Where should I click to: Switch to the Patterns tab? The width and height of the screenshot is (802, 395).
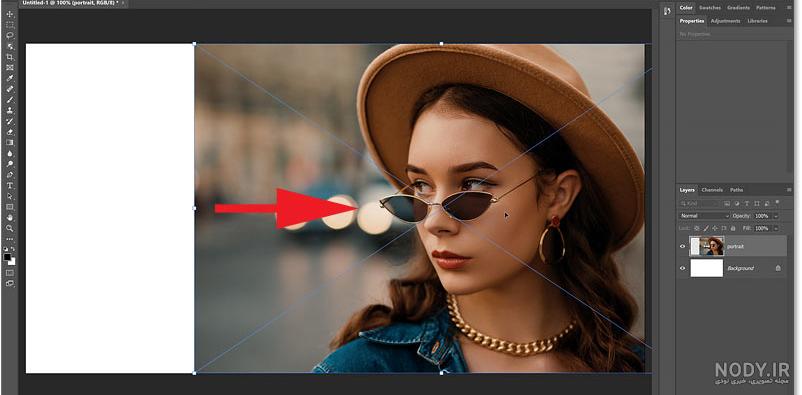tap(765, 8)
